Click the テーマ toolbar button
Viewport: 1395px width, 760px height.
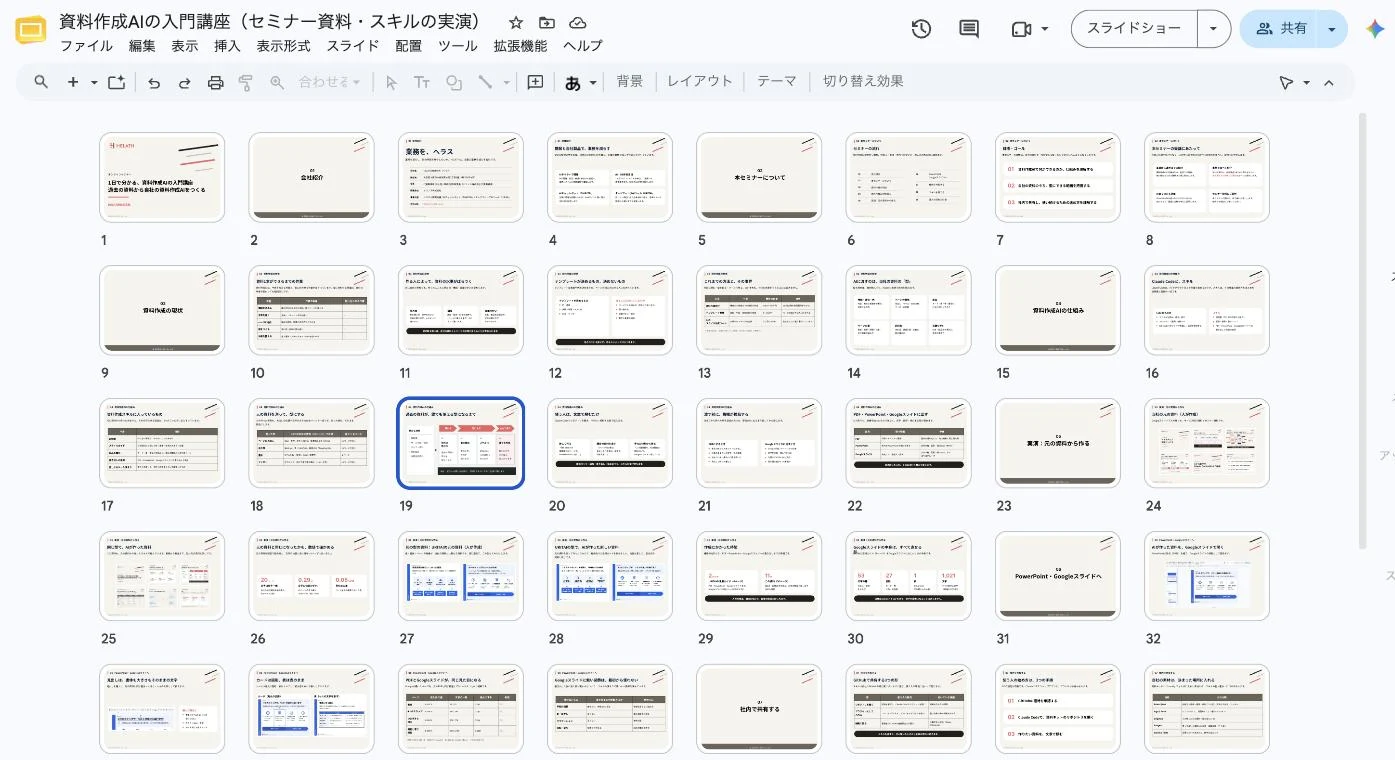click(x=777, y=82)
